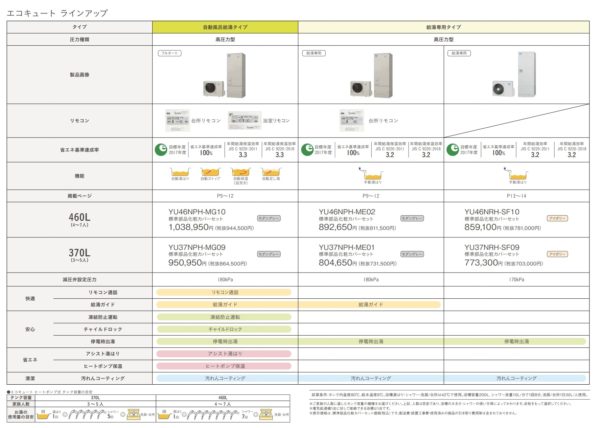Select the 自動湯はり bathtub function icon

tap(179, 172)
